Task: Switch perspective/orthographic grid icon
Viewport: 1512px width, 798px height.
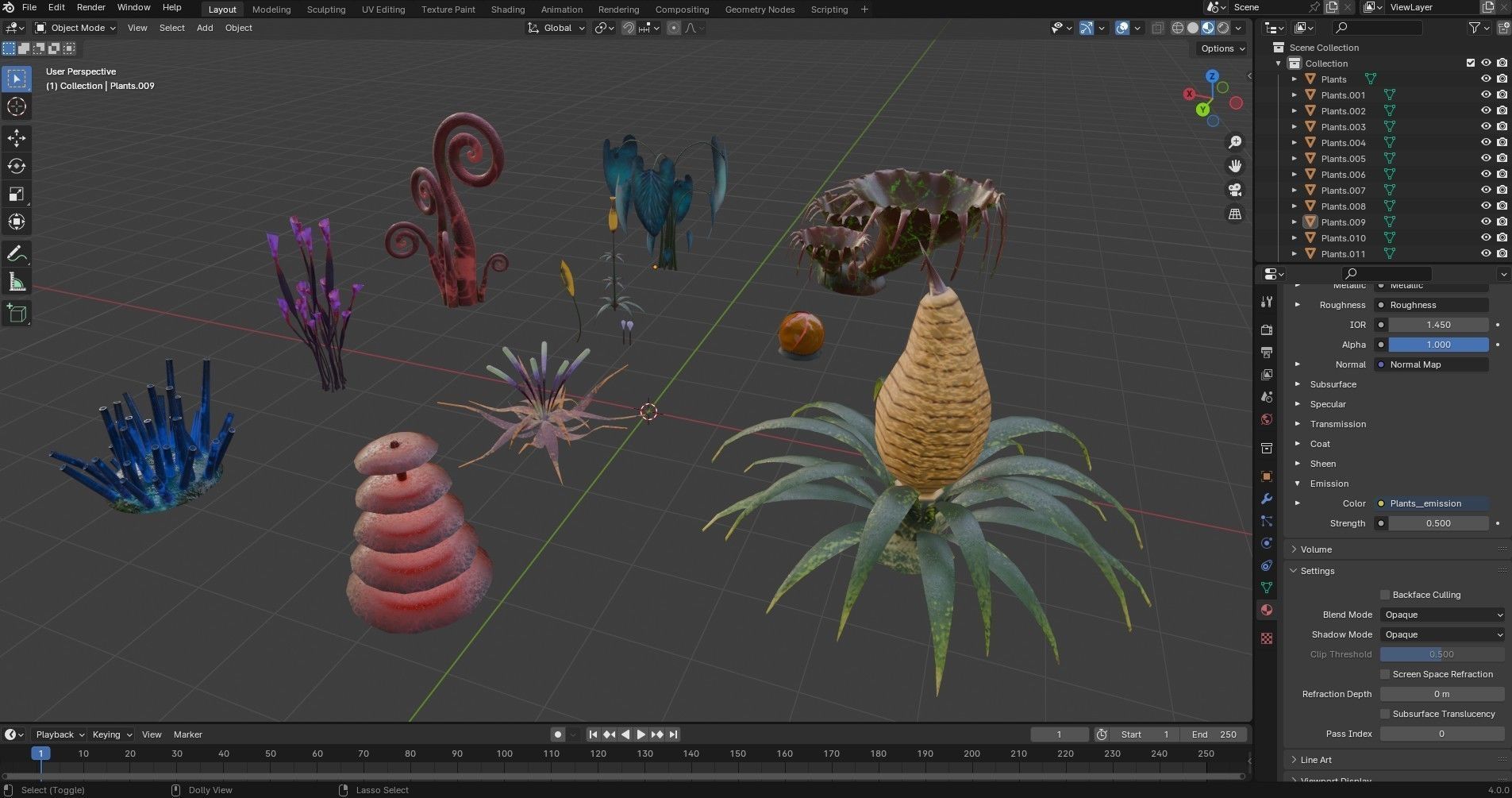Action: click(x=1235, y=214)
